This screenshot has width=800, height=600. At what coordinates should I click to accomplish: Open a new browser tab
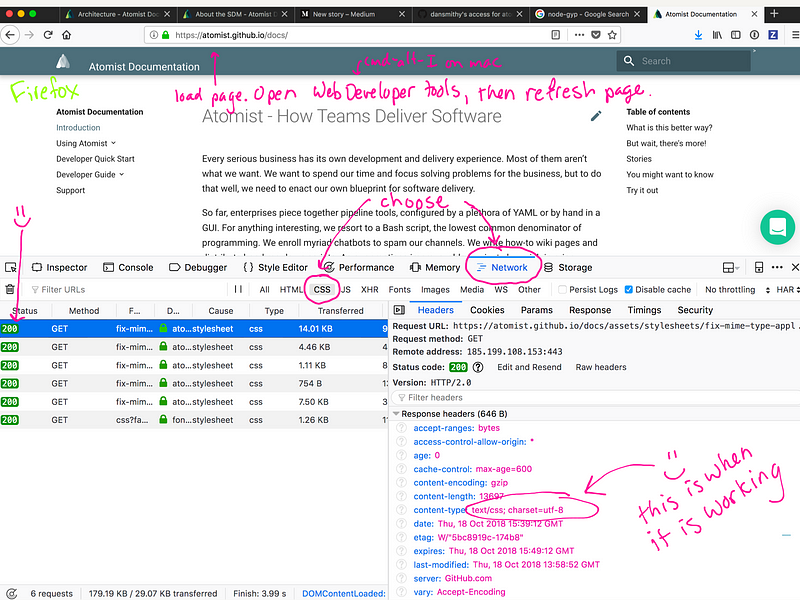774,14
